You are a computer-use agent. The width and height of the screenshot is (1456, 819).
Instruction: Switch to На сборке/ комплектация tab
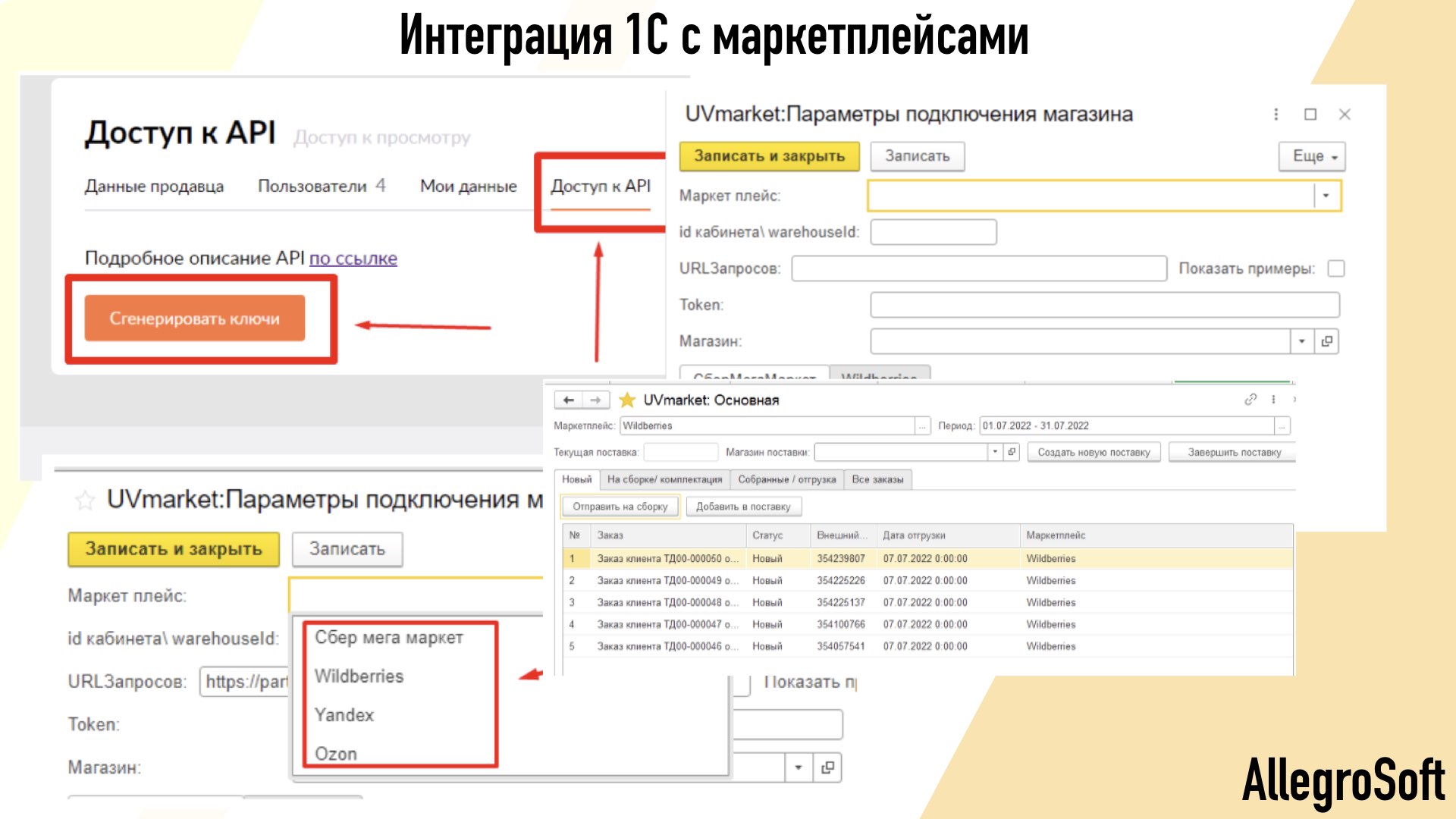coord(664,479)
